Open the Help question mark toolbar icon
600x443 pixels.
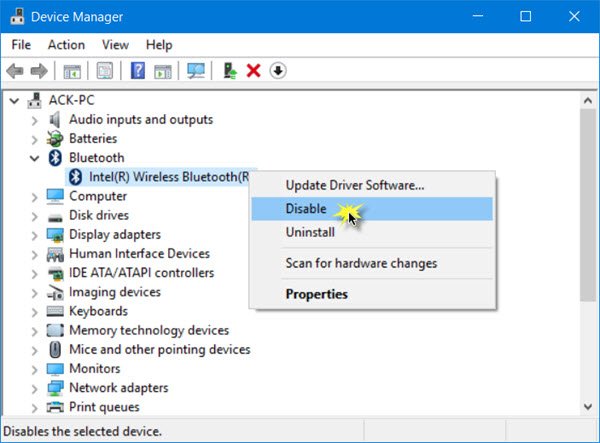[138, 71]
